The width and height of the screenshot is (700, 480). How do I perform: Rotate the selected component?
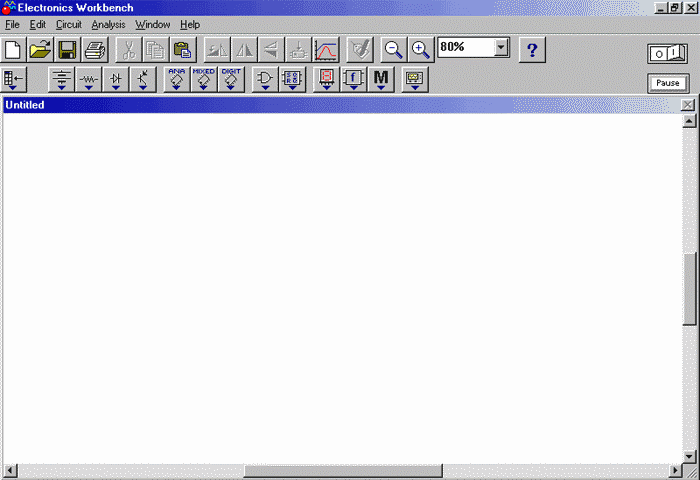217,50
